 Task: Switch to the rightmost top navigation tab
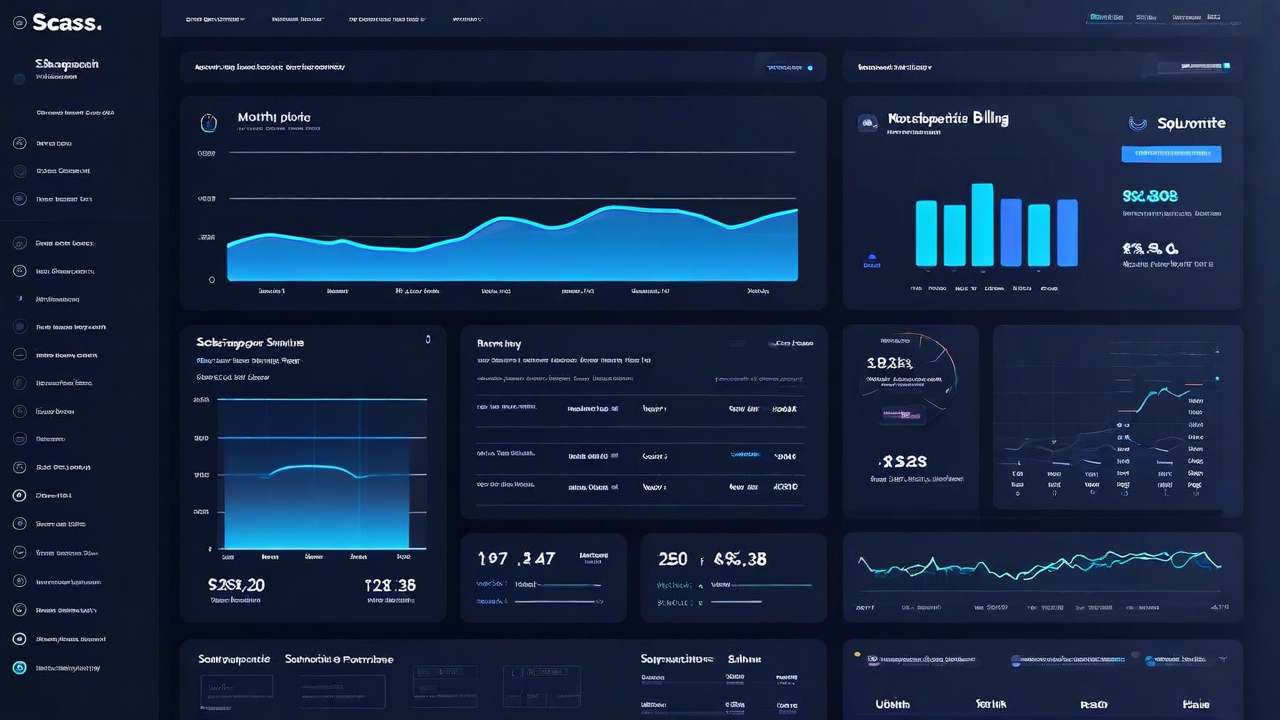click(1213, 17)
